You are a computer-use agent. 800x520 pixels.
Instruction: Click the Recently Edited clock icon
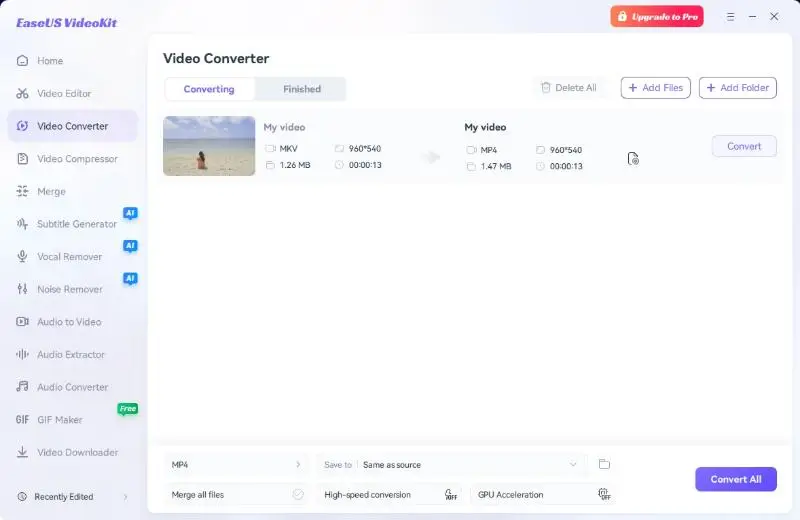coord(22,497)
